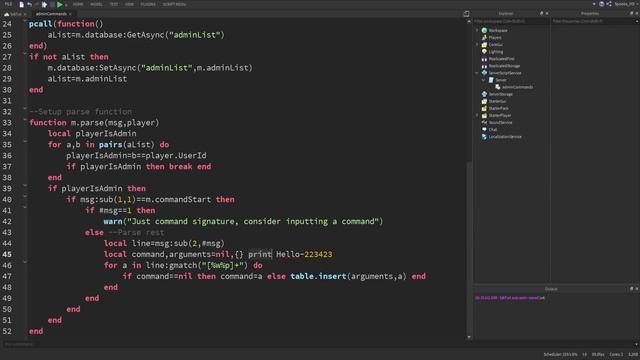Click the purple log message in Output
The height and width of the screenshot is (360, 640).
click(509, 298)
